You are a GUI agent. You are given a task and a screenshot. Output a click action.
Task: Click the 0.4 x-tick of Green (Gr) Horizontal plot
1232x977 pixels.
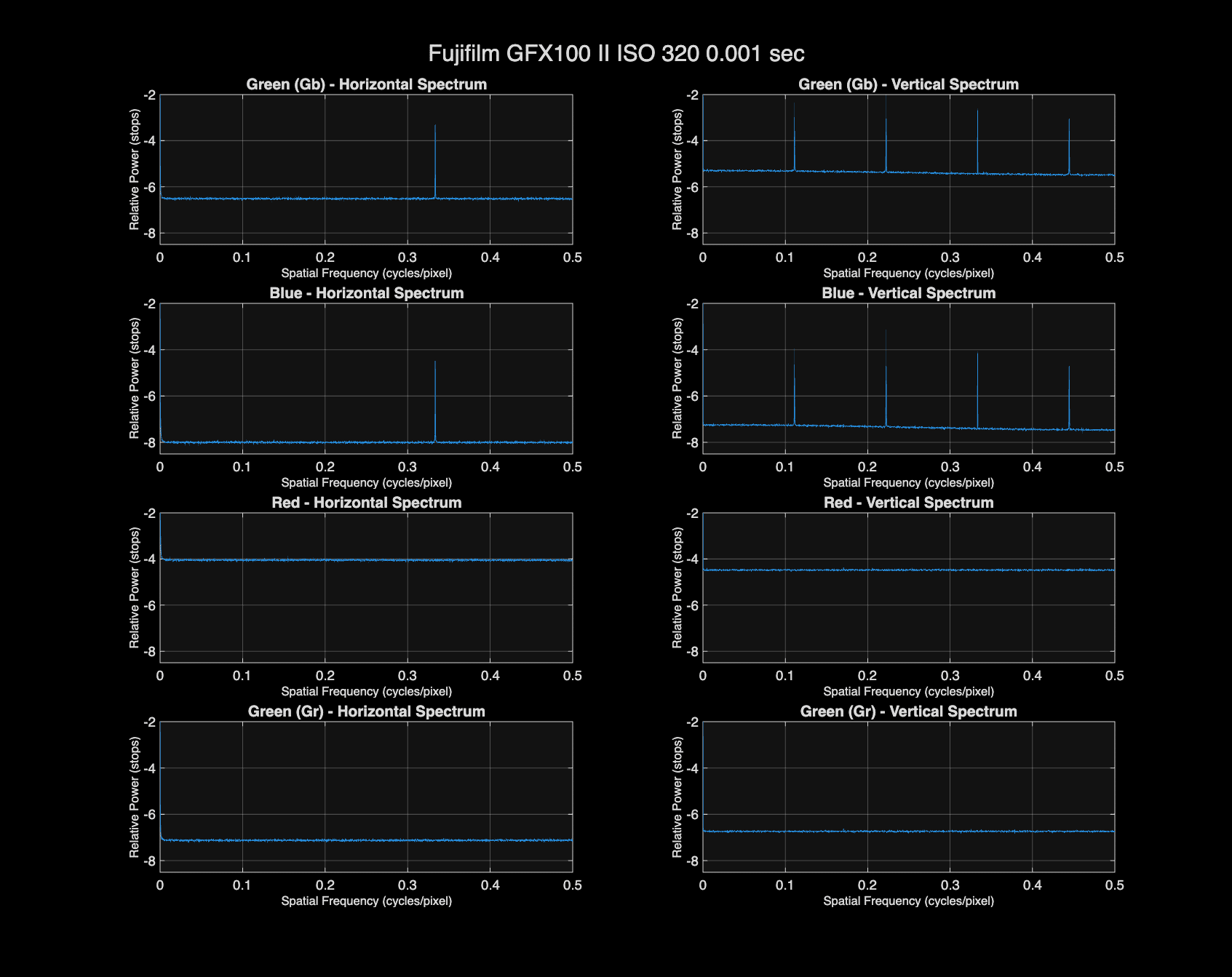pos(490,885)
